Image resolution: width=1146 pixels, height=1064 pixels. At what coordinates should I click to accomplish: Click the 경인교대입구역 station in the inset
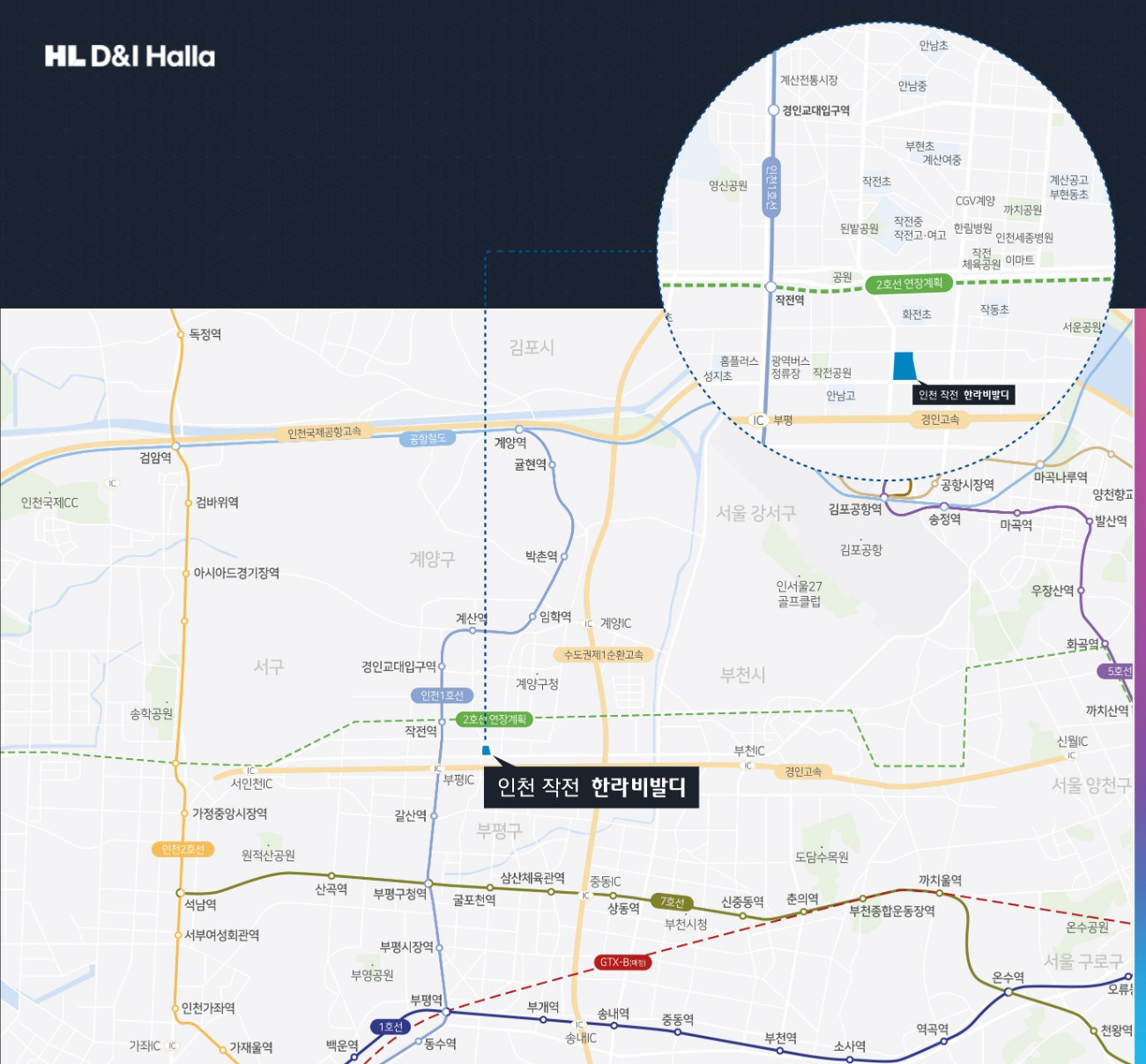(773, 110)
